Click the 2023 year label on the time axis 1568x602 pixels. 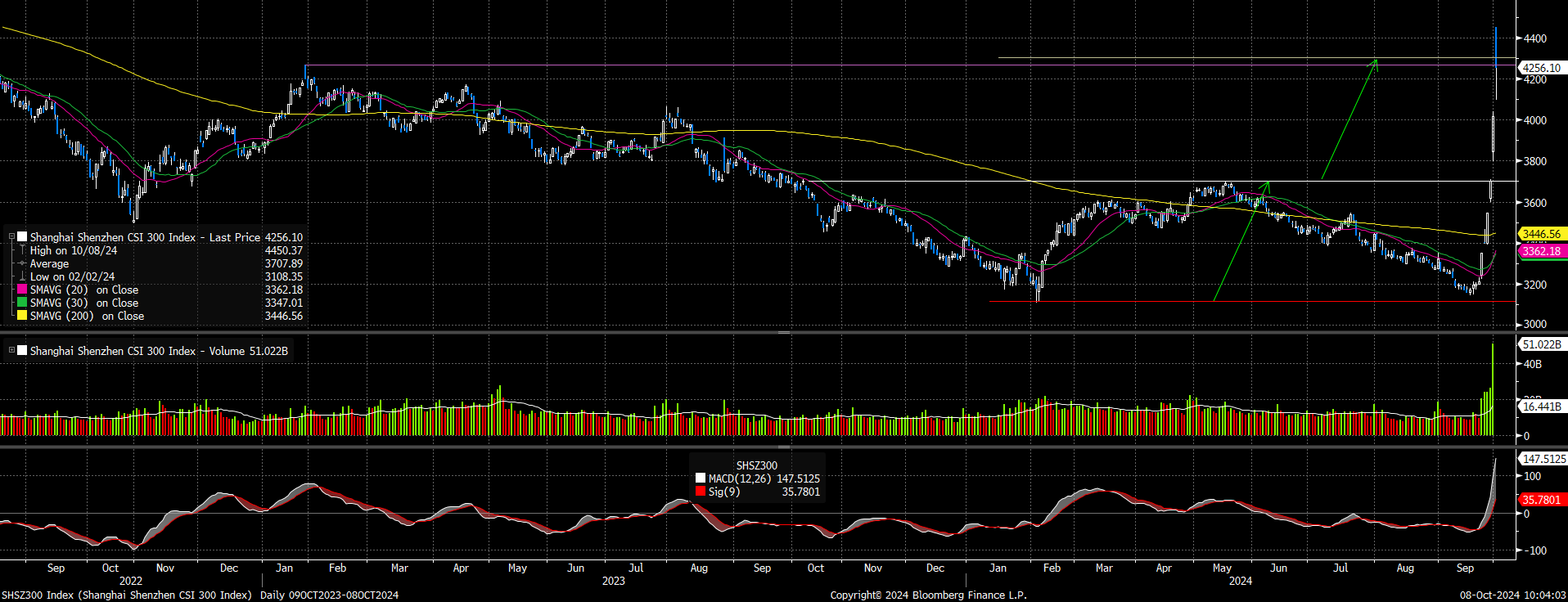click(613, 581)
